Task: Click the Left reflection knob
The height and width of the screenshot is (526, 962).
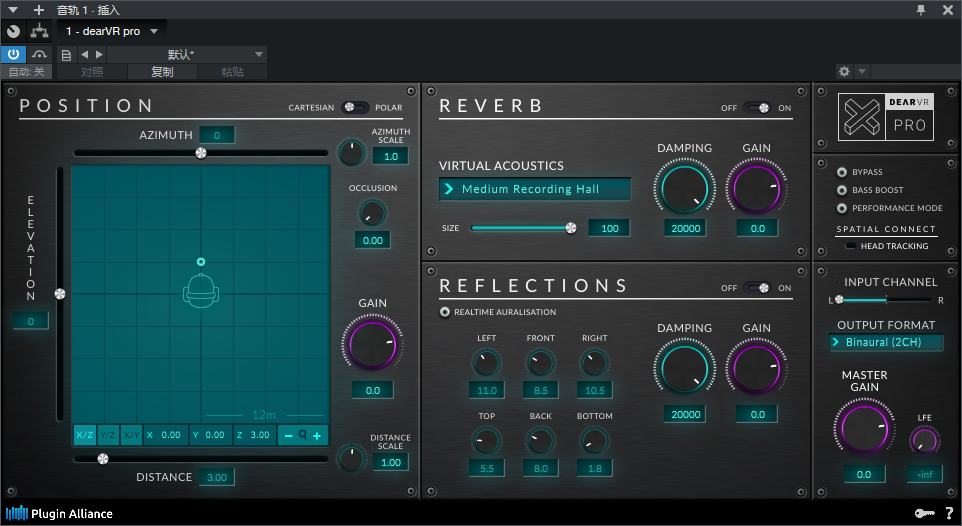Action: (x=487, y=363)
